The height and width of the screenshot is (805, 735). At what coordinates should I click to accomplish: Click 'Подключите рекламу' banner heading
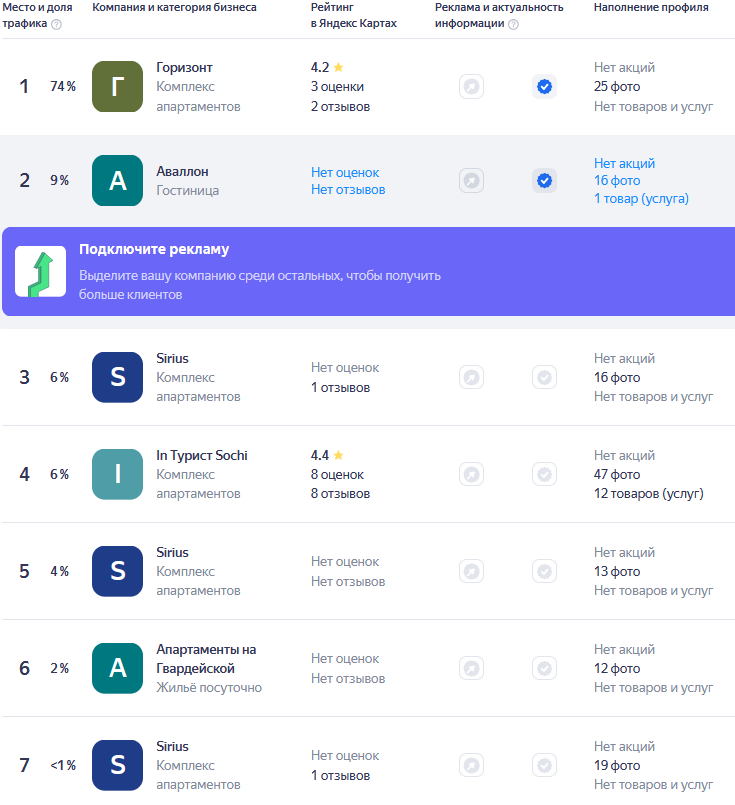pos(154,250)
